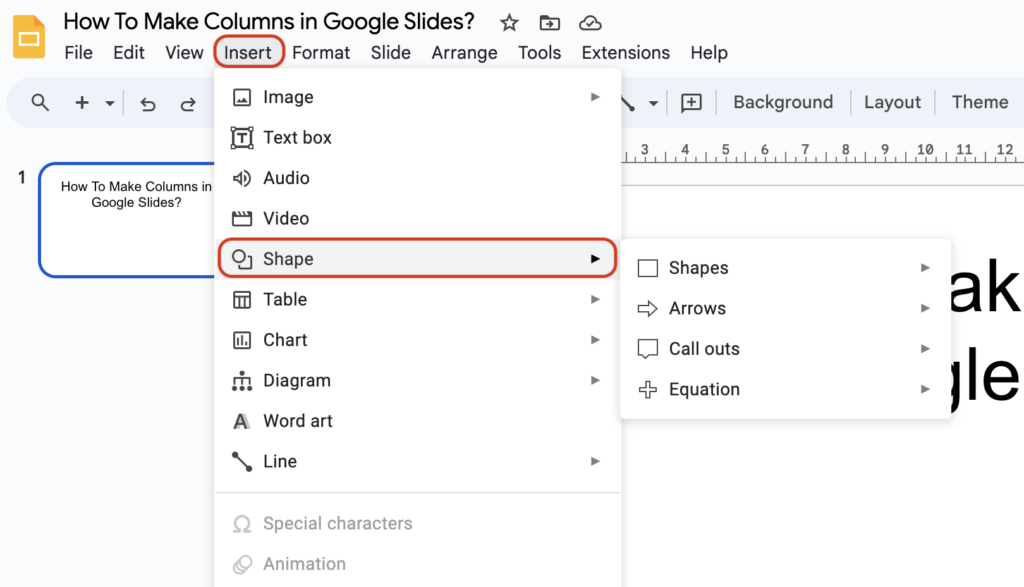The height and width of the screenshot is (587, 1024).
Task: Open the Extensions menu
Action: click(x=625, y=53)
